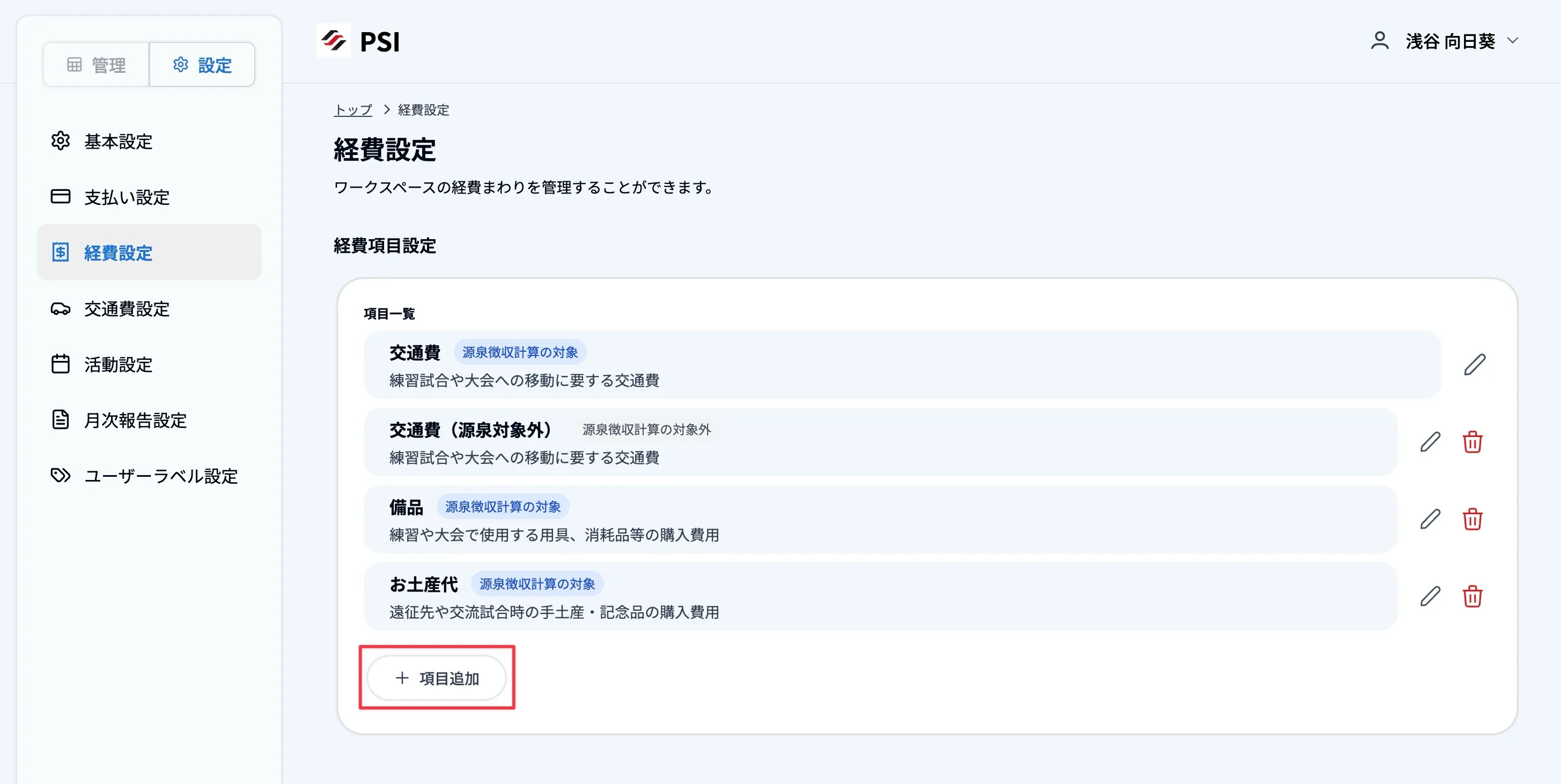The height and width of the screenshot is (784, 1561).
Task: Edit お土産代 with the pencil icon
Action: coord(1430,597)
